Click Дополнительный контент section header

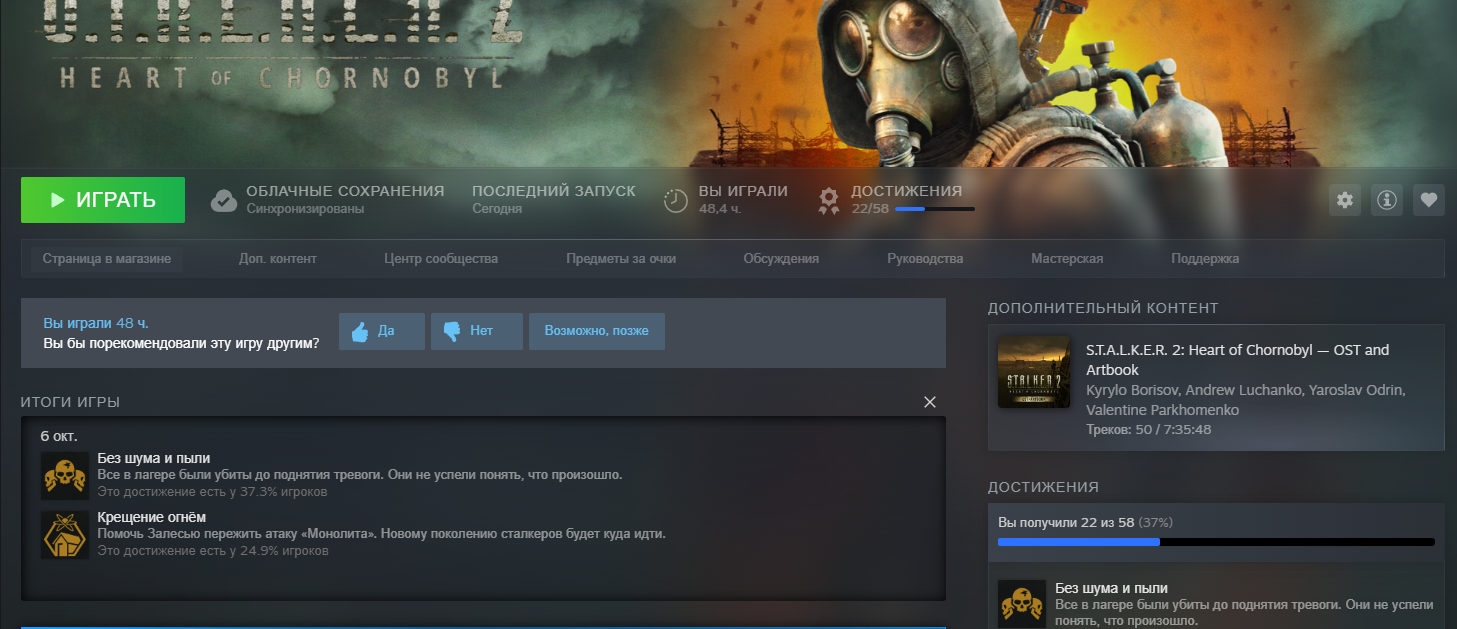click(1103, 308)
